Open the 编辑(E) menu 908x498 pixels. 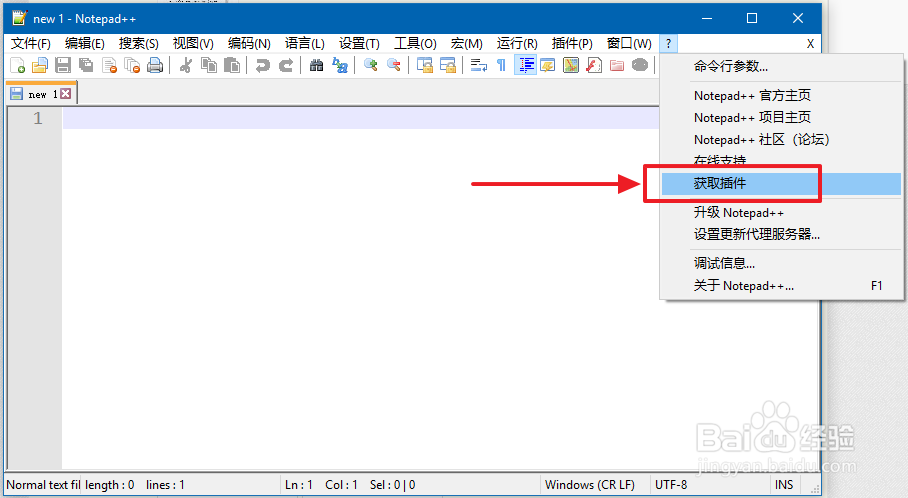(x=85, y=43)
